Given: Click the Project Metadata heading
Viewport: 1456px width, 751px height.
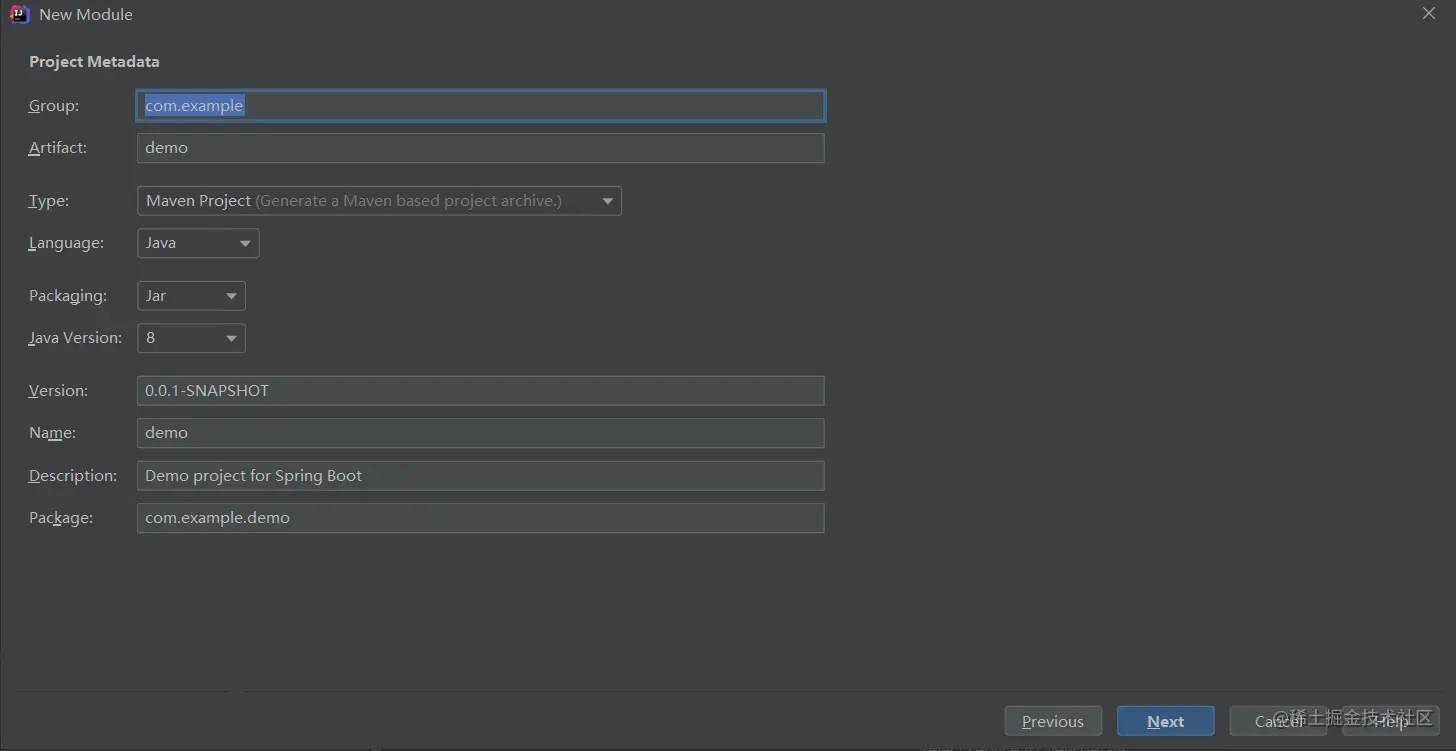Looking at the screenshot, I should coord(94,62).
